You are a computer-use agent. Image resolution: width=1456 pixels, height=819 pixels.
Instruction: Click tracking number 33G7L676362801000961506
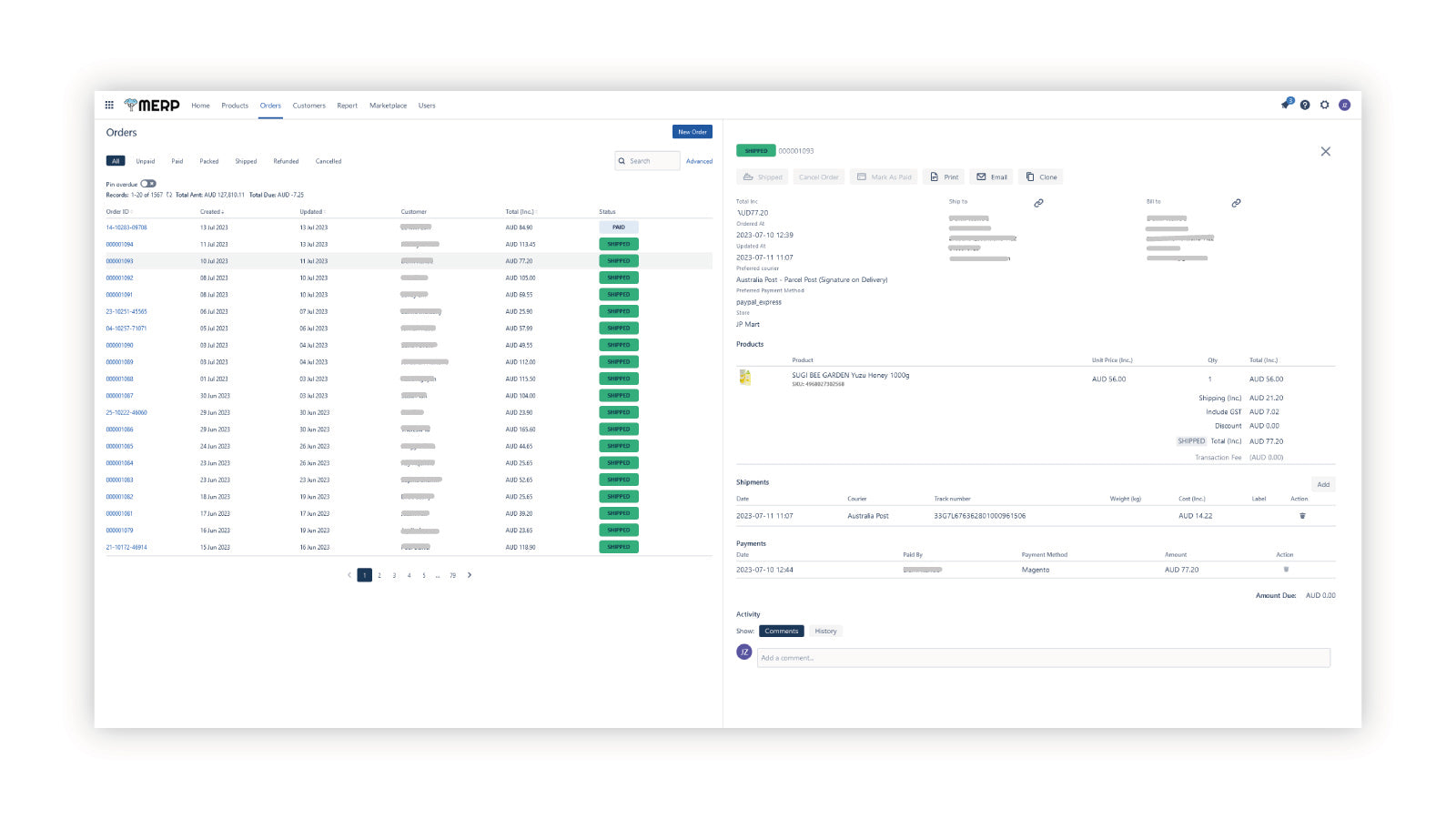coord(979,516)
